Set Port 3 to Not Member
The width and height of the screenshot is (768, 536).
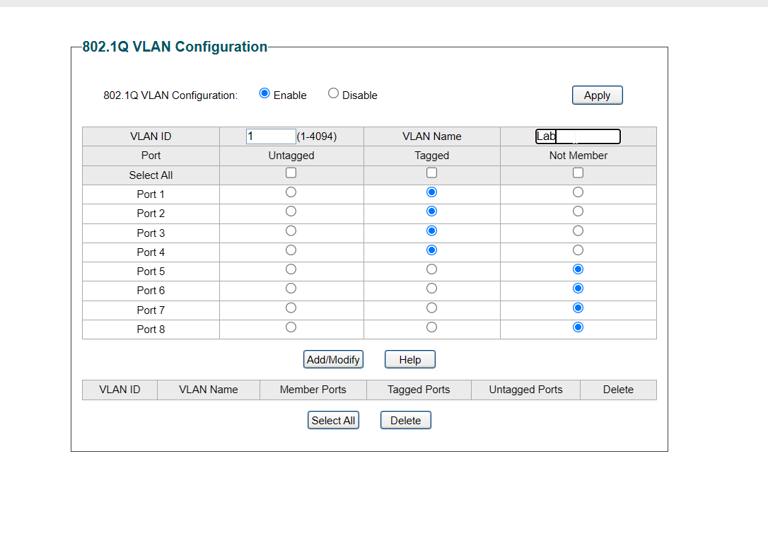point(578,231)
